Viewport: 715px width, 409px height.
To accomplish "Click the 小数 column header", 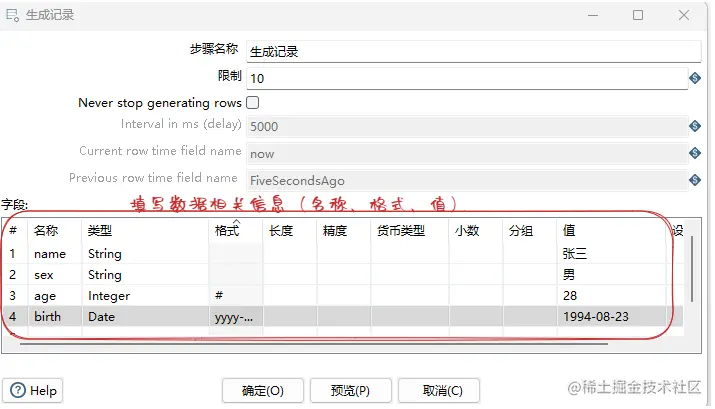I will click(x=476, y=231).
